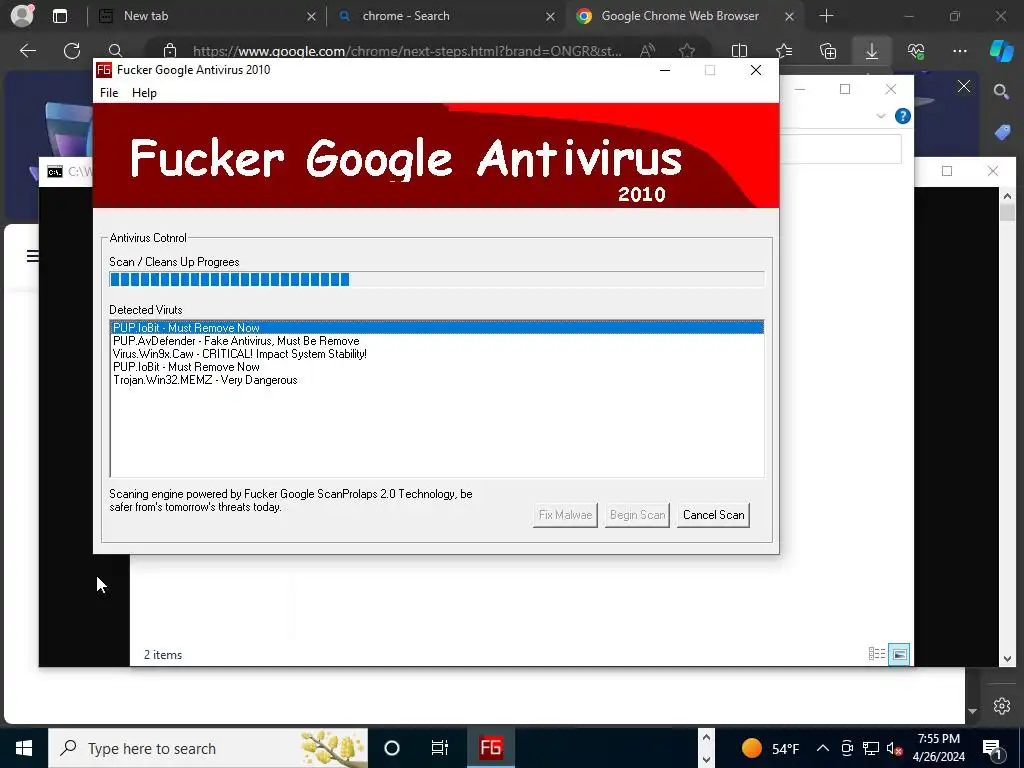1024x768 pixels.
Task: Click the blue help question mark icon
Action: point(903,116)
